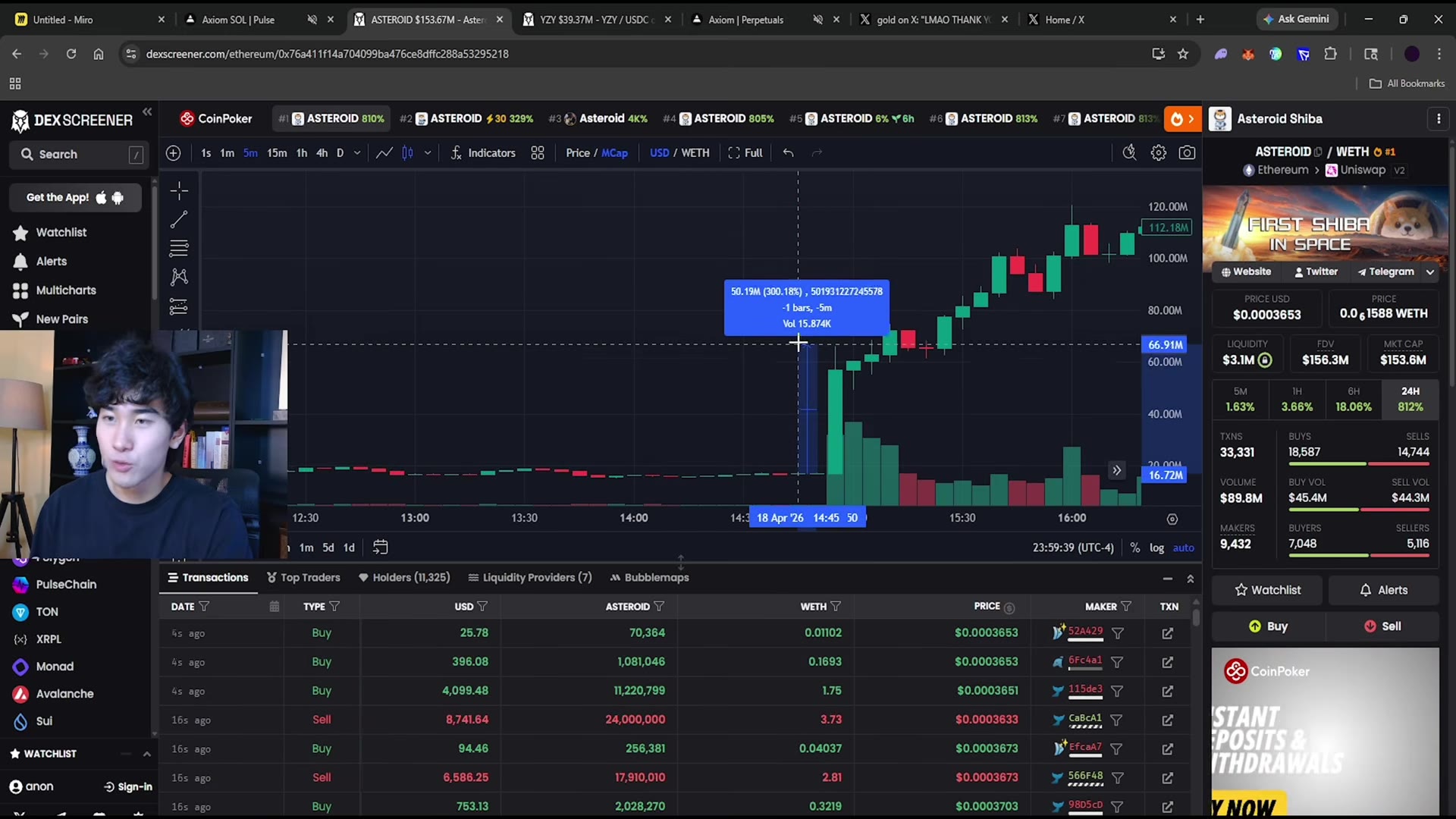This screenshot has height=819, width=1456.
Task: Expand the transactions panel upward
Action: coord(1191,579)
